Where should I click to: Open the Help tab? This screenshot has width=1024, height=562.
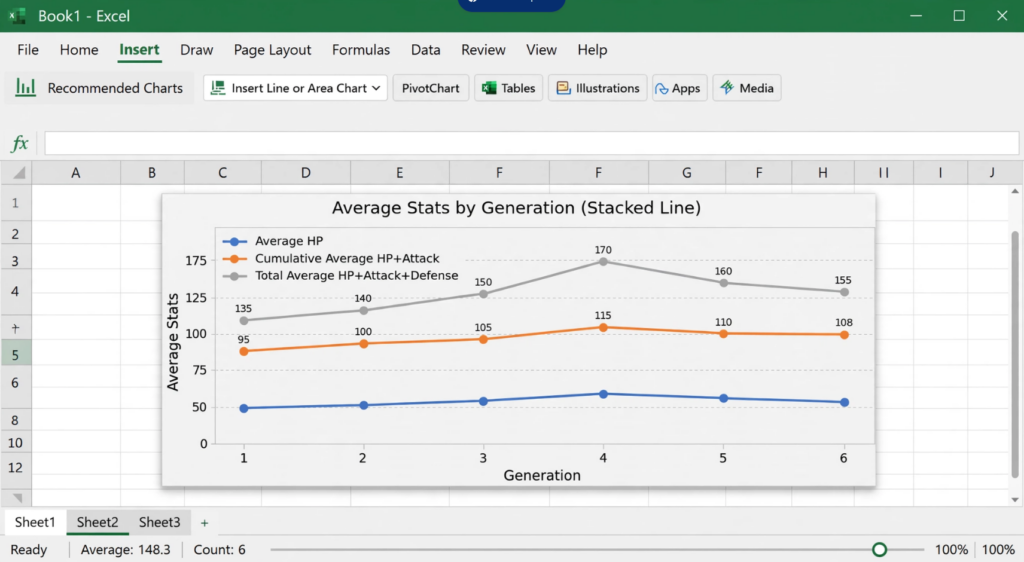point(592,50)
